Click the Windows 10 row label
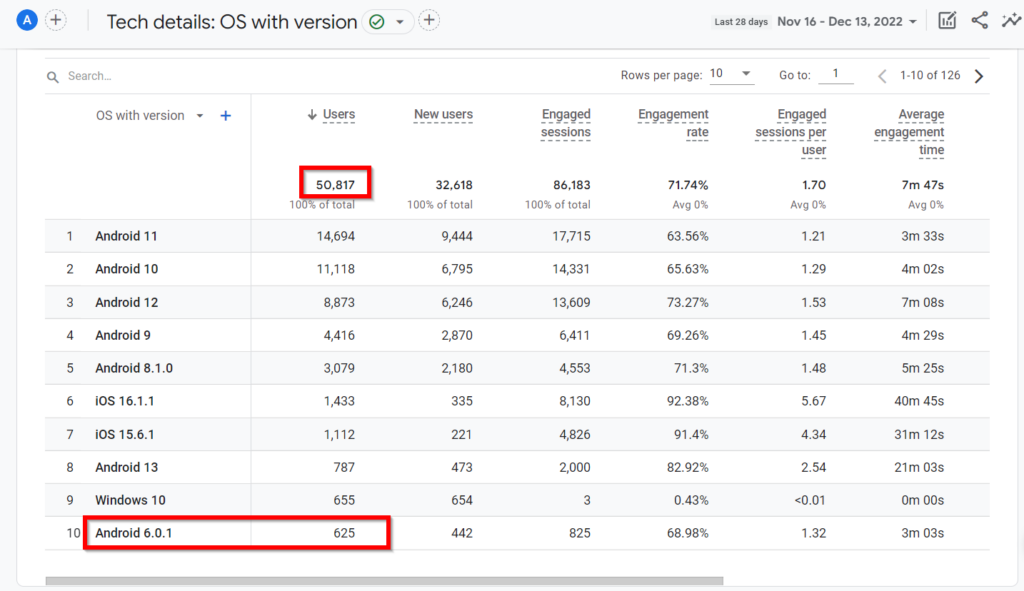 (x=131, y=500)
